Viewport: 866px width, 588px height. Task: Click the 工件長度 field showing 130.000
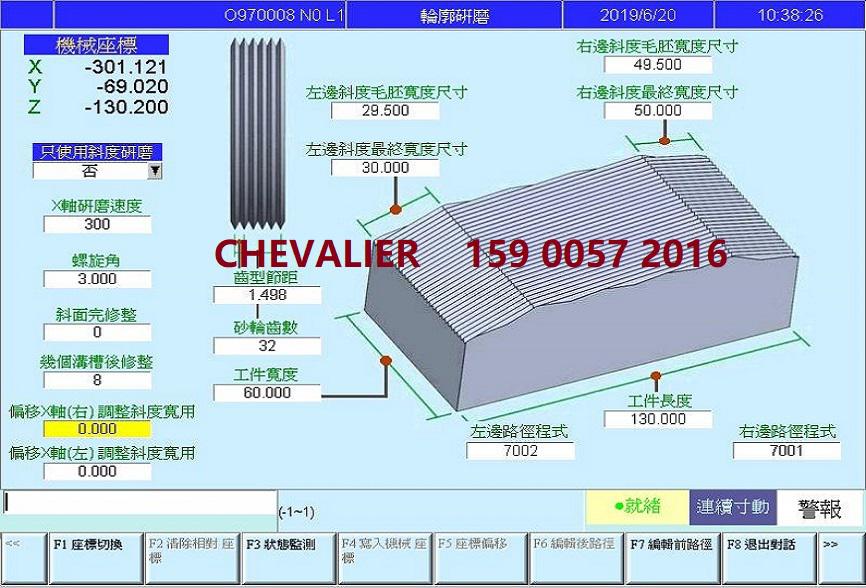point(657,419)
